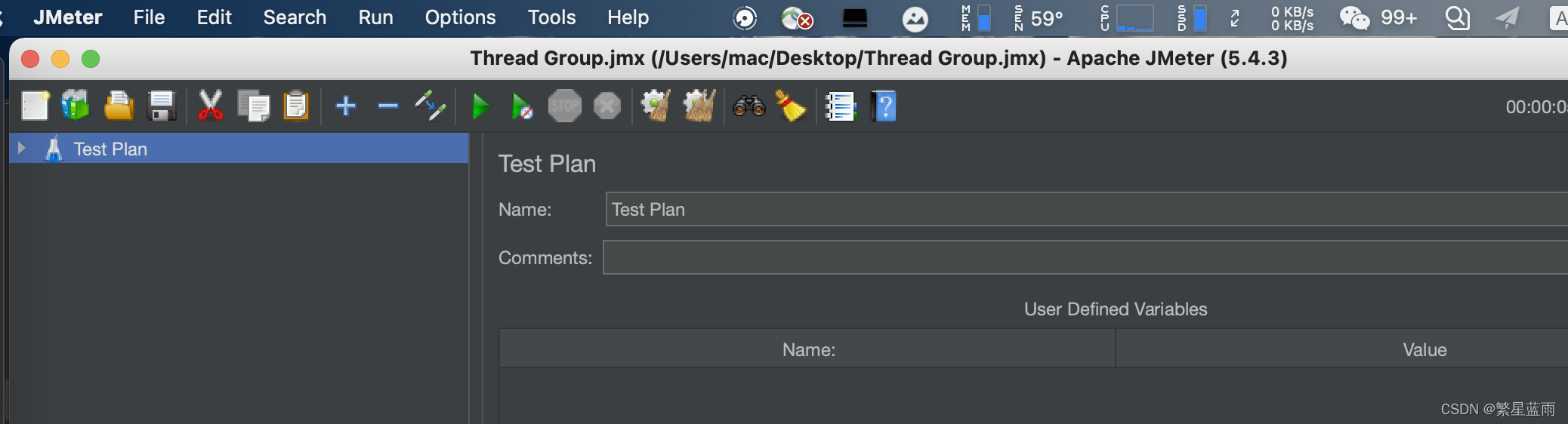Click the Clear results broom icon

coord(656,106)
